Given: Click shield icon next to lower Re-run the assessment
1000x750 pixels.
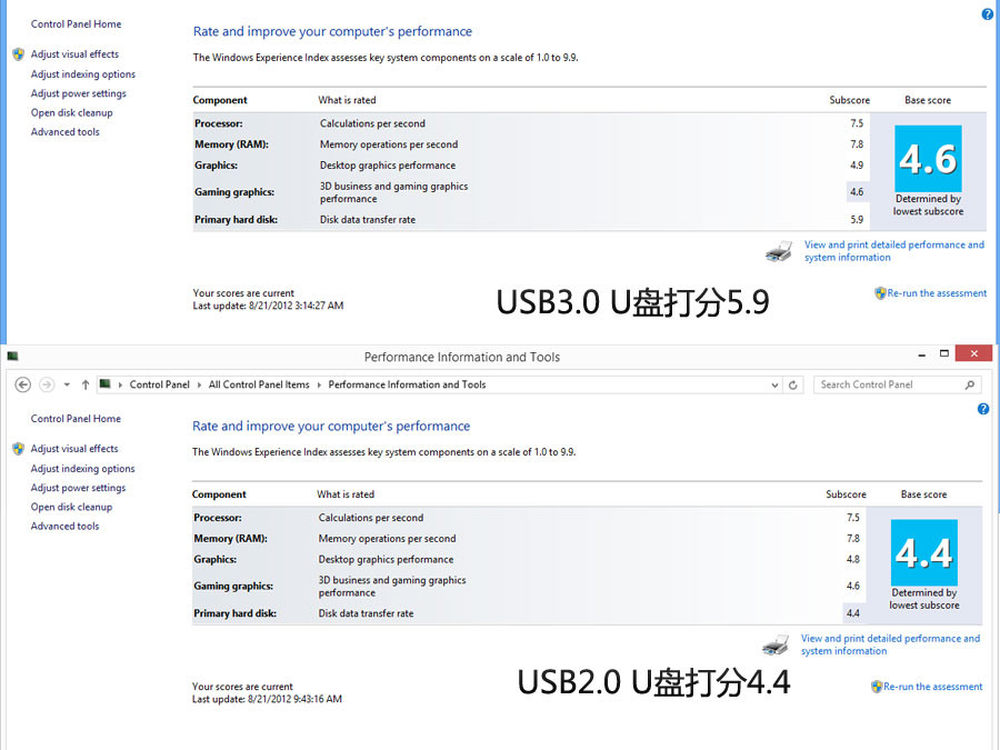Looking at the screenshot, I should coord(877,686).
